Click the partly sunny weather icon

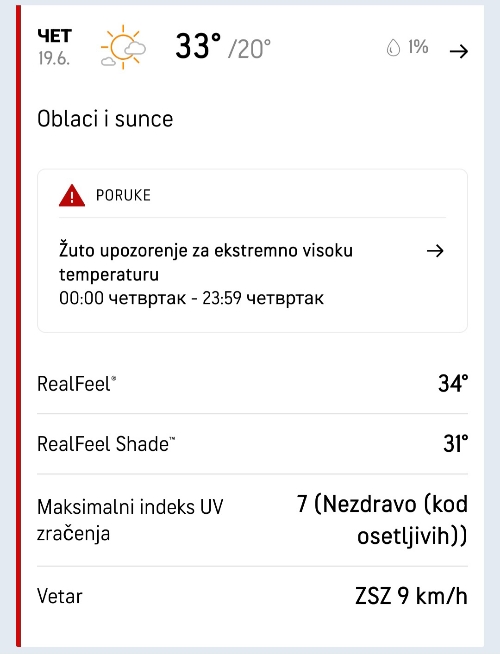[123, 48]
